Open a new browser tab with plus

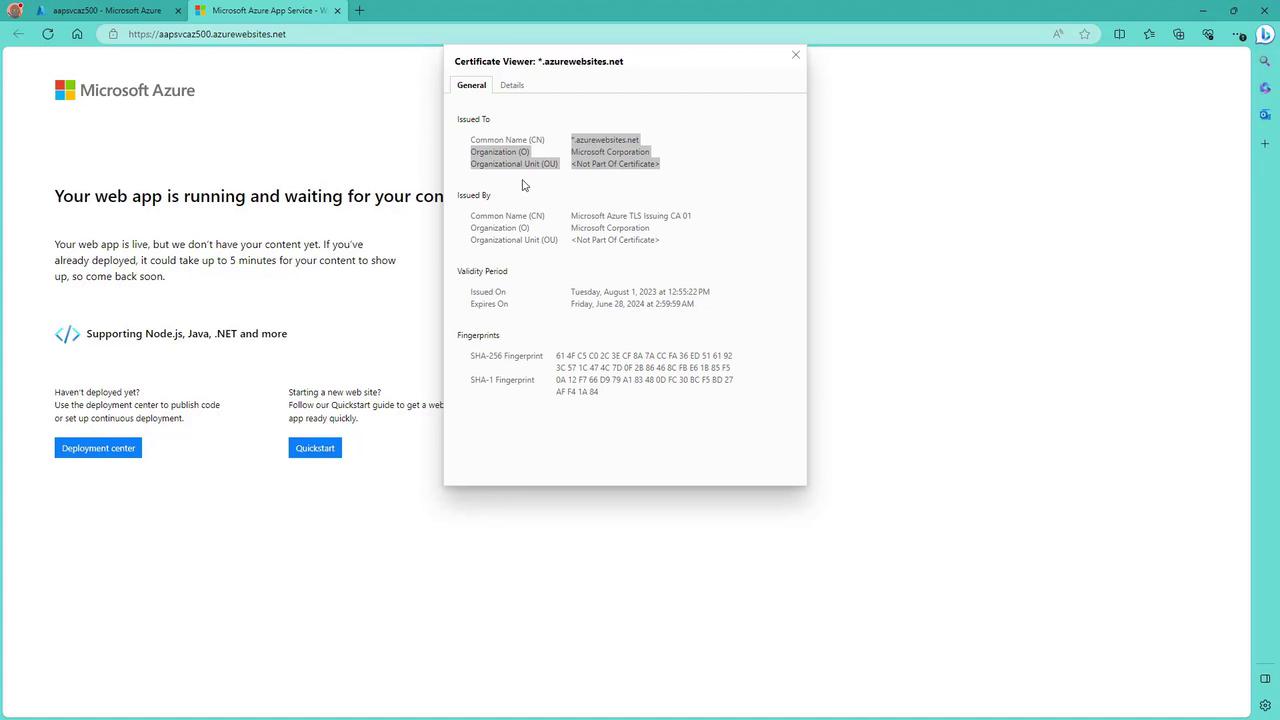click(359, 11)
